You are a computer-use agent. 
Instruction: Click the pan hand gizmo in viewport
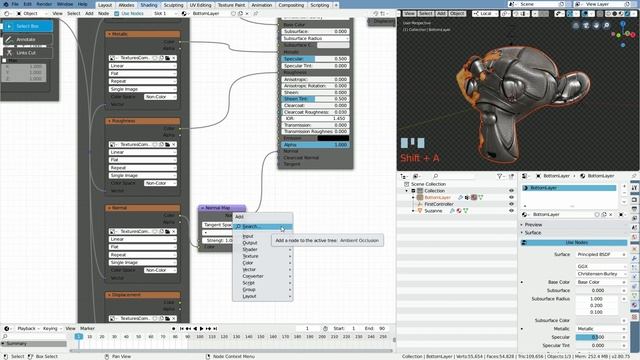[596, 25]
